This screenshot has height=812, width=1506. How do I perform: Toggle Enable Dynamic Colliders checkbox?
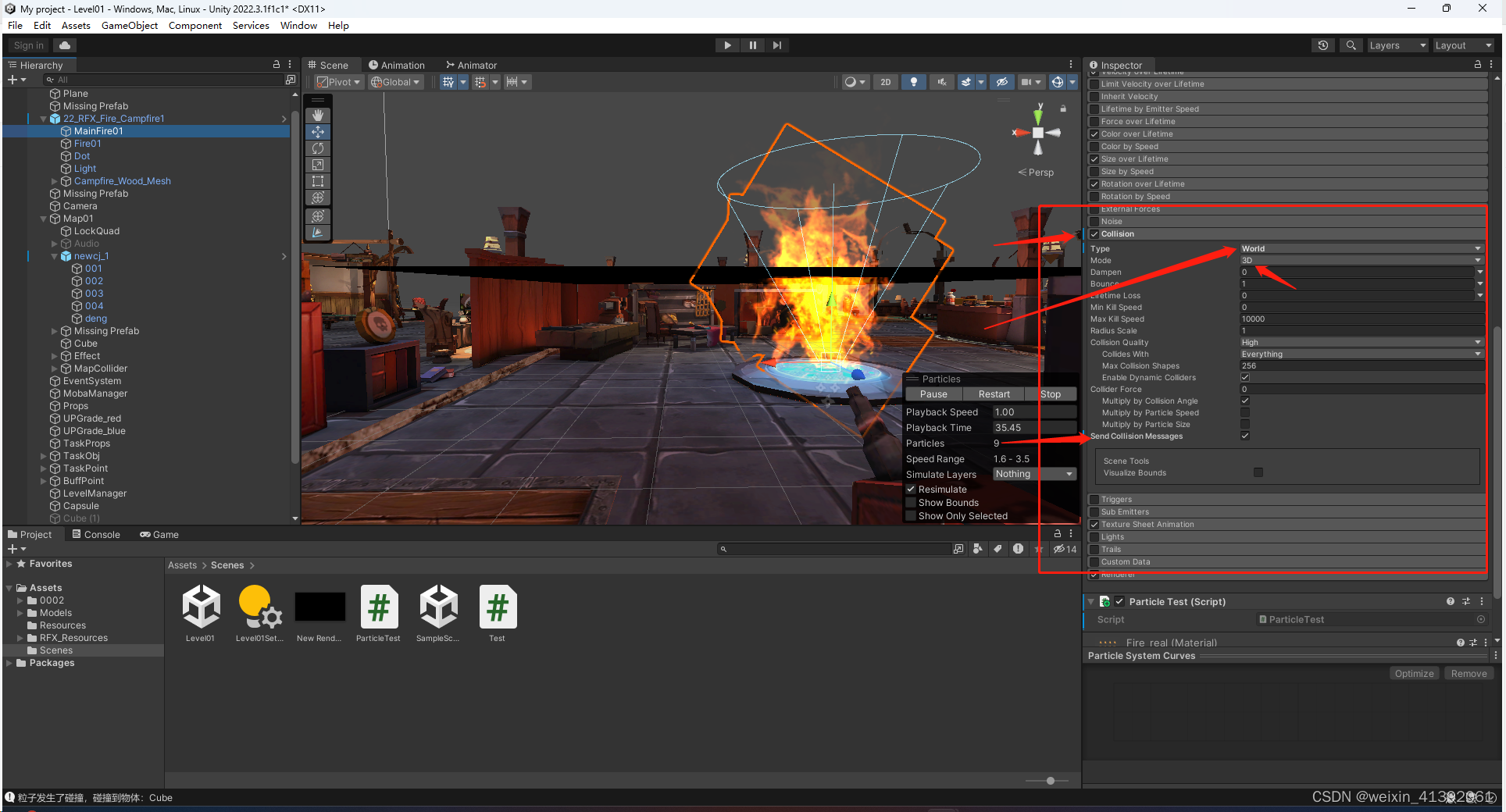click(x=1245, y=378)
